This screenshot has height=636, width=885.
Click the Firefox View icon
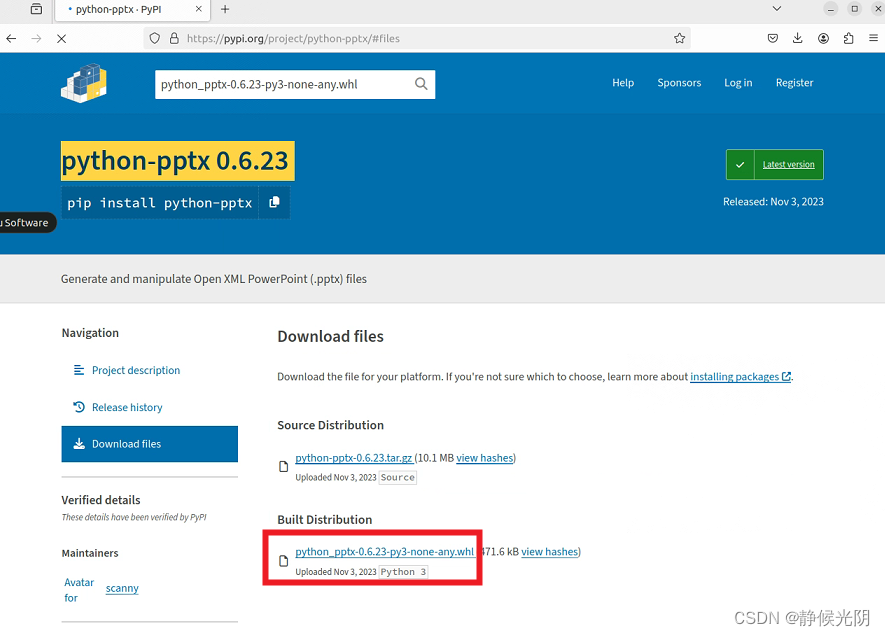[36, 9]
